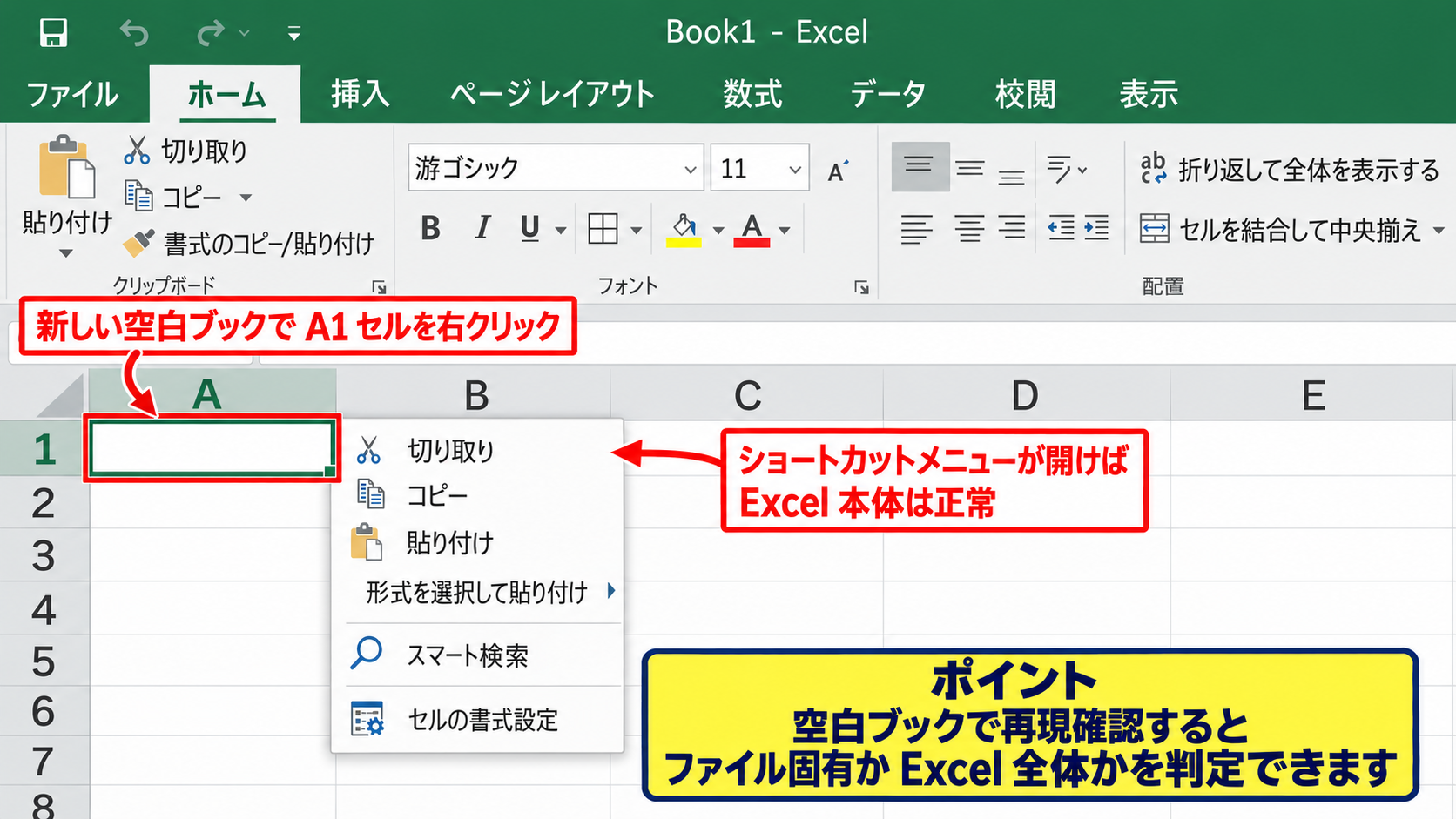Click the large 貼り付け paste icon in ribbon
1456x819 pixels.
(x=67, y=167)
